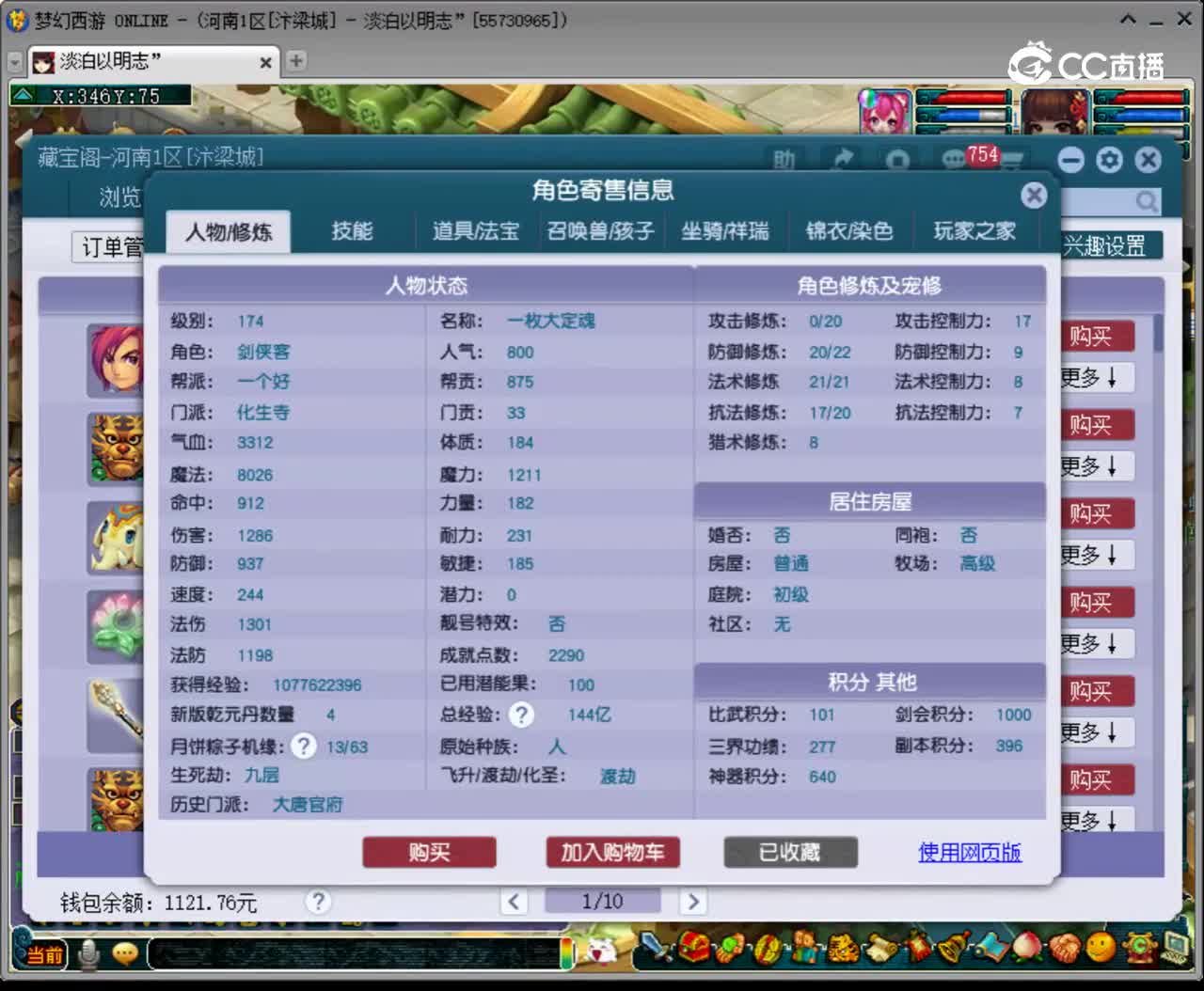
Task: Click the two-figures team icon in bottom bar
Action: (805, 947)
